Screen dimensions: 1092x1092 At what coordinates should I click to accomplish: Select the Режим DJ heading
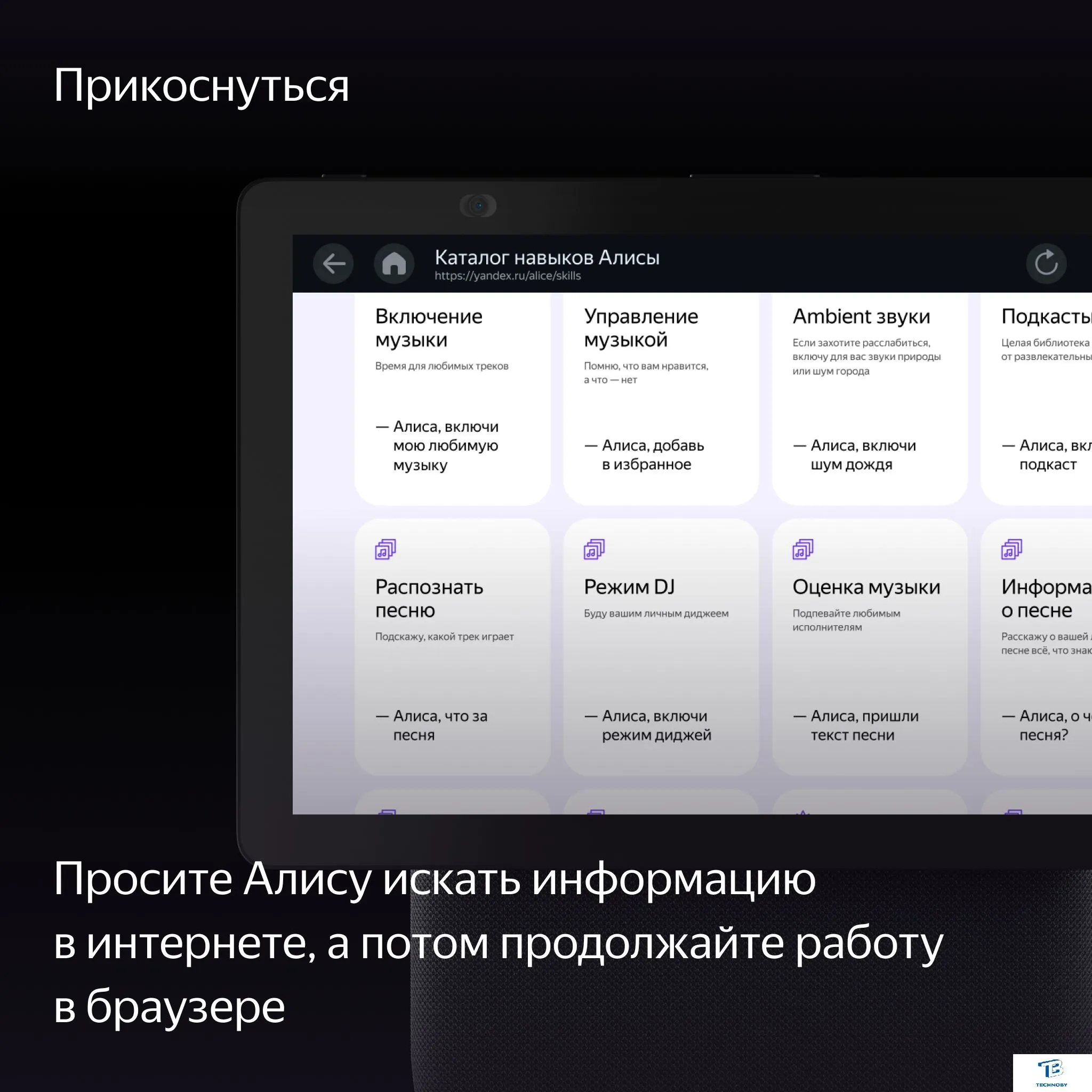point(629,587)
